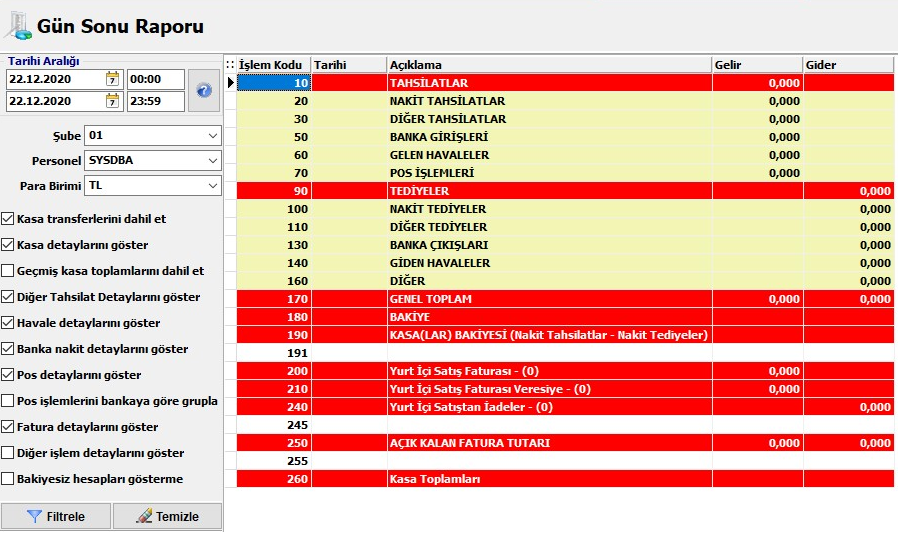Select the DİĞER row with code 160

pyautogui.click(x=565, y=281)
